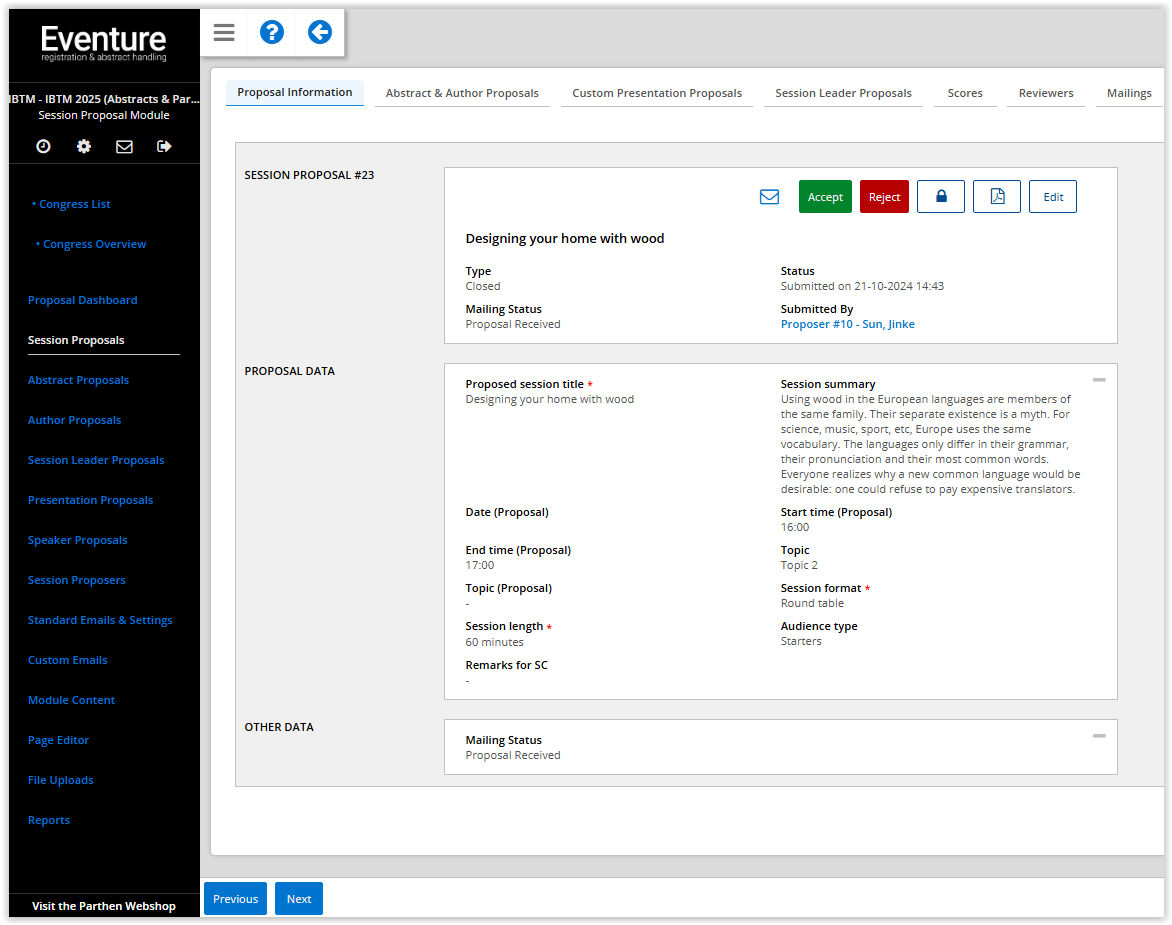Switch to Abstract & Author Proposals tab
This screenshot has height=925, width=1172.
pyautogui.click(x=462, y=93)
